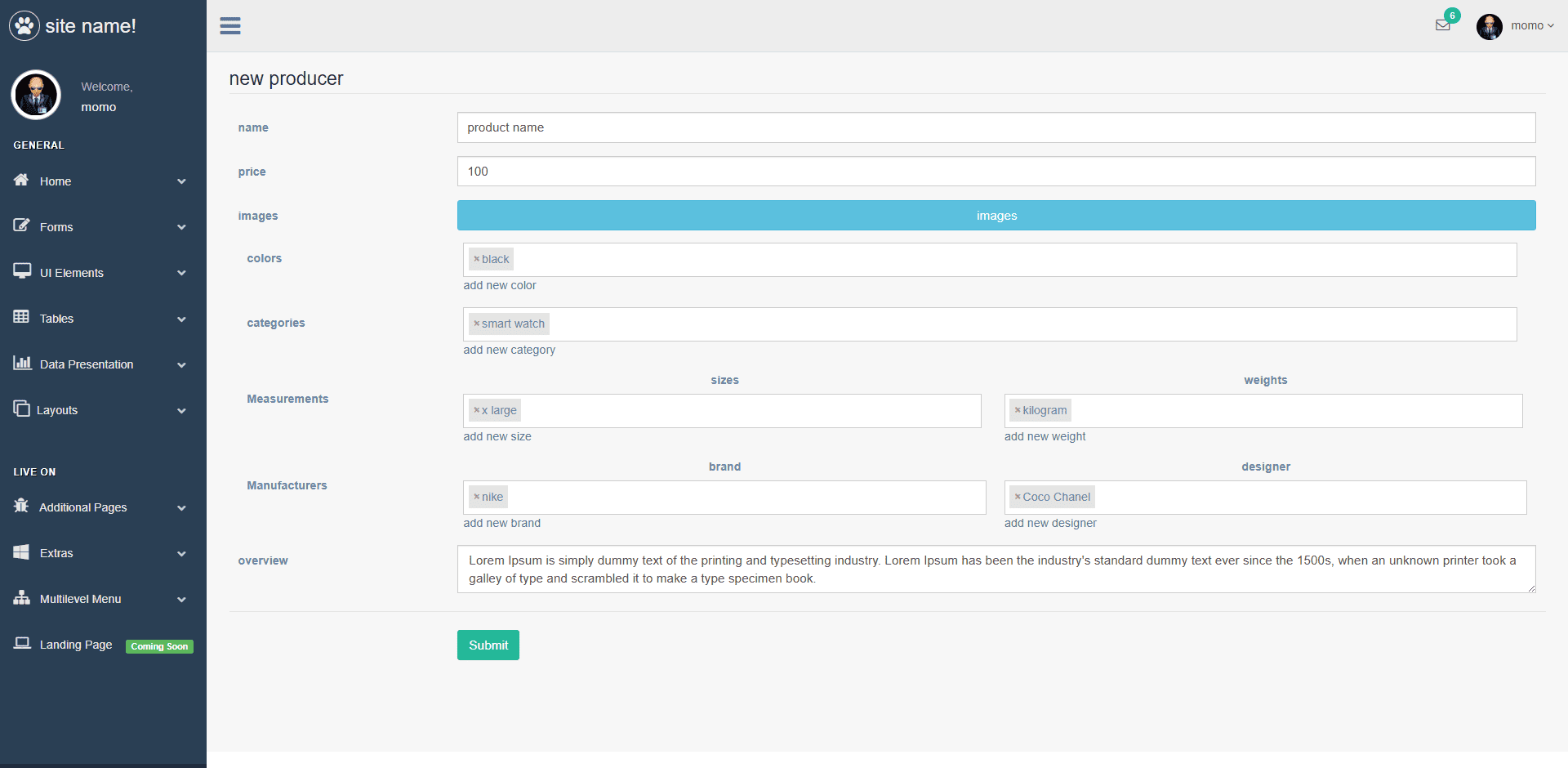Focus the name input field
This screenshot has width=1568, height=768.
click(x=996, y=127)
